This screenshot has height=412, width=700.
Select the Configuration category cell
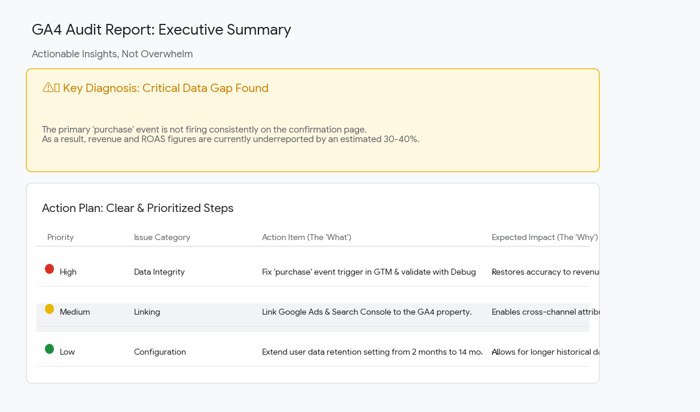pos(160,352)
